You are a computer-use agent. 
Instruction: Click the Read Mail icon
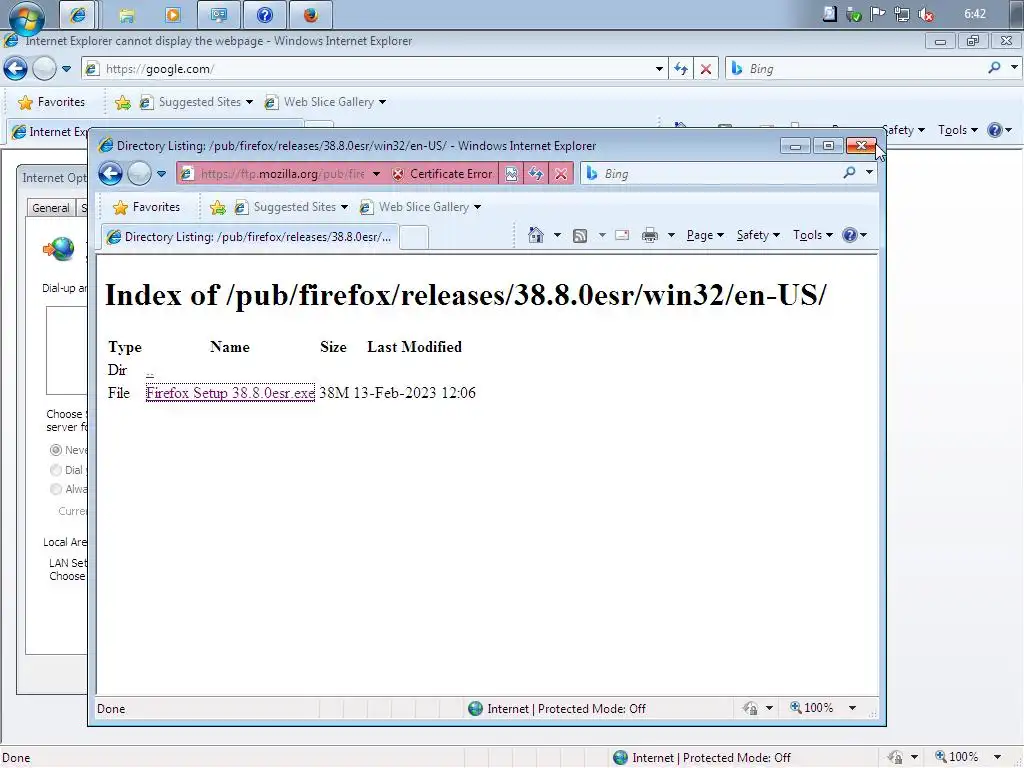[622, 235]
